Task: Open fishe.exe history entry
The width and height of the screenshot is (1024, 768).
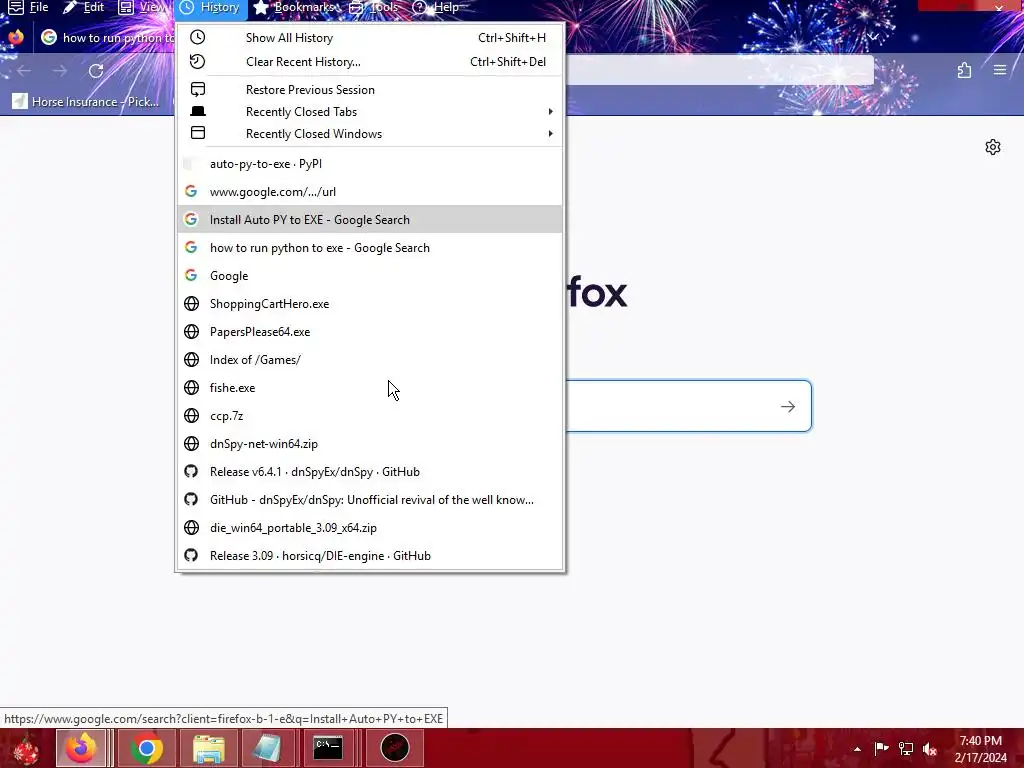Action: click(x=370, y=388)
